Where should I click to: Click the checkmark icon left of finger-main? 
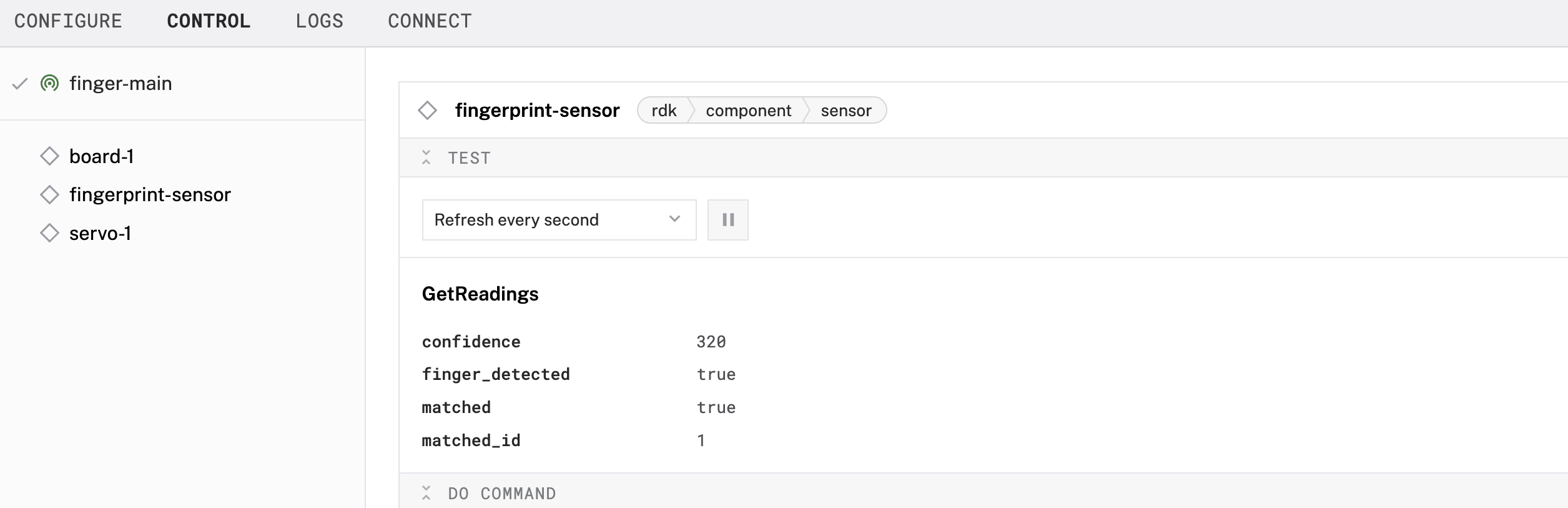coord(20,83)
